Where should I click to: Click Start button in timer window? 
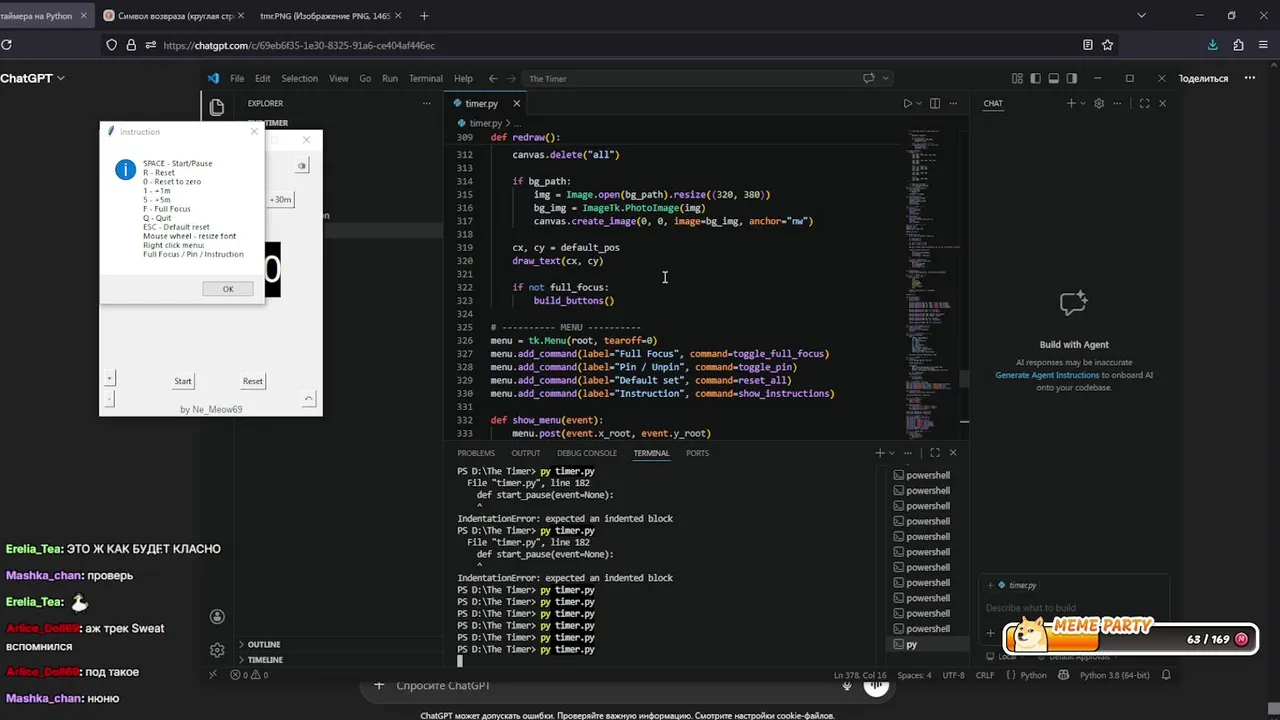pyautogui.click(x=183, y=381)
